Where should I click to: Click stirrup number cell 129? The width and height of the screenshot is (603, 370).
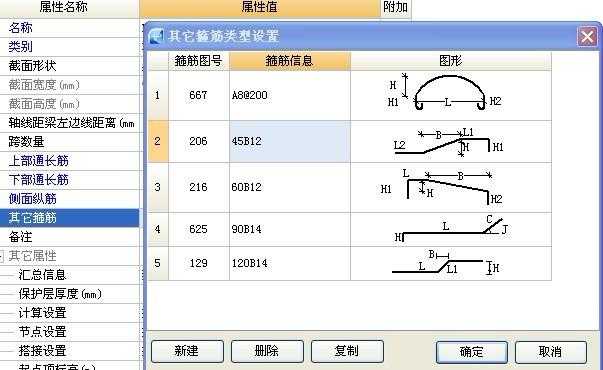point(198,263)
